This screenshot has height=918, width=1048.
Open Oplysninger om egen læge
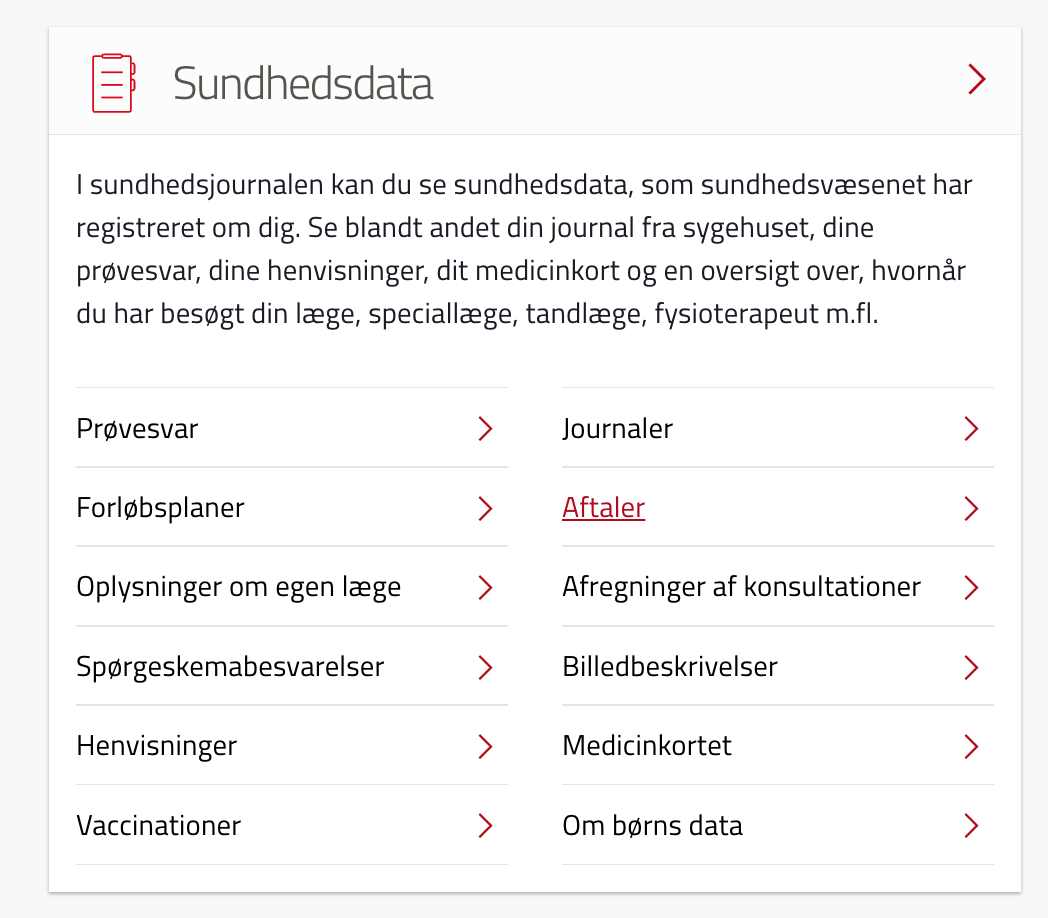238,587
